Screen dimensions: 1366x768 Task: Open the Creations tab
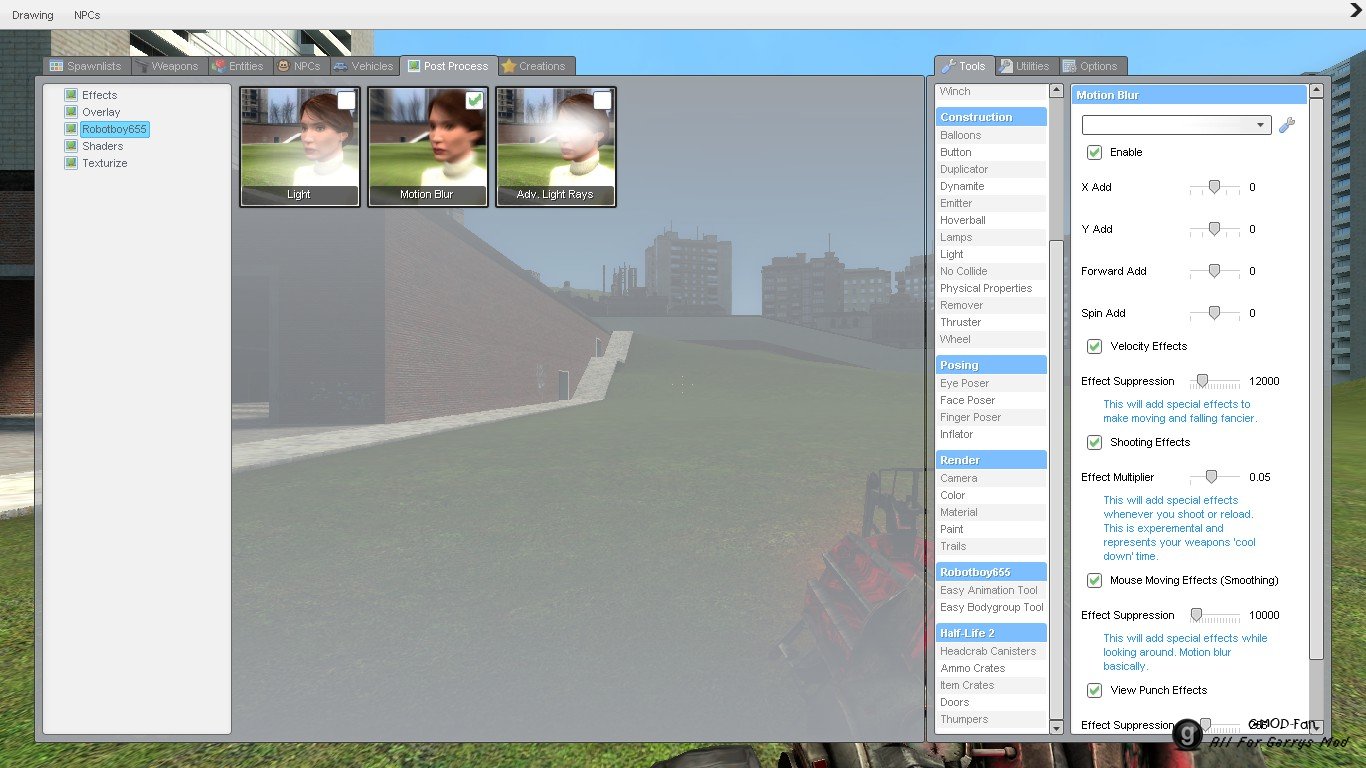(x=535, y=66)
